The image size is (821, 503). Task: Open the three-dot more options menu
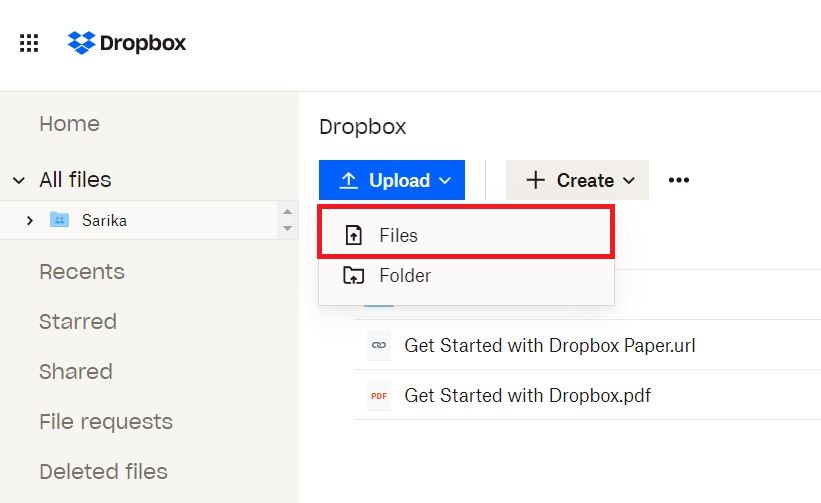pyautogui.click(x=679, y=180)
